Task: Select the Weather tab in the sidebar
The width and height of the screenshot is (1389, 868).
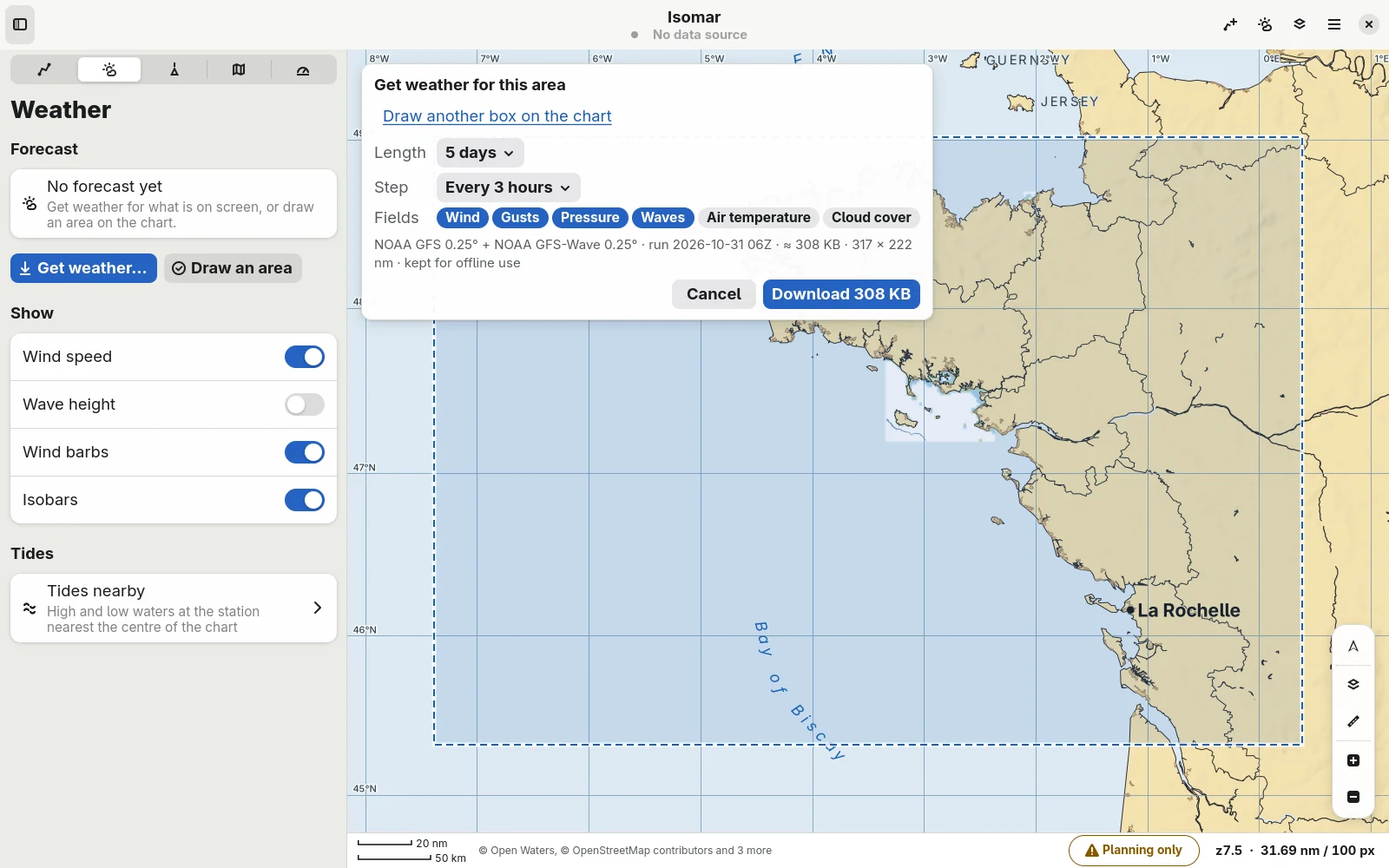Action: coord(109,69)
